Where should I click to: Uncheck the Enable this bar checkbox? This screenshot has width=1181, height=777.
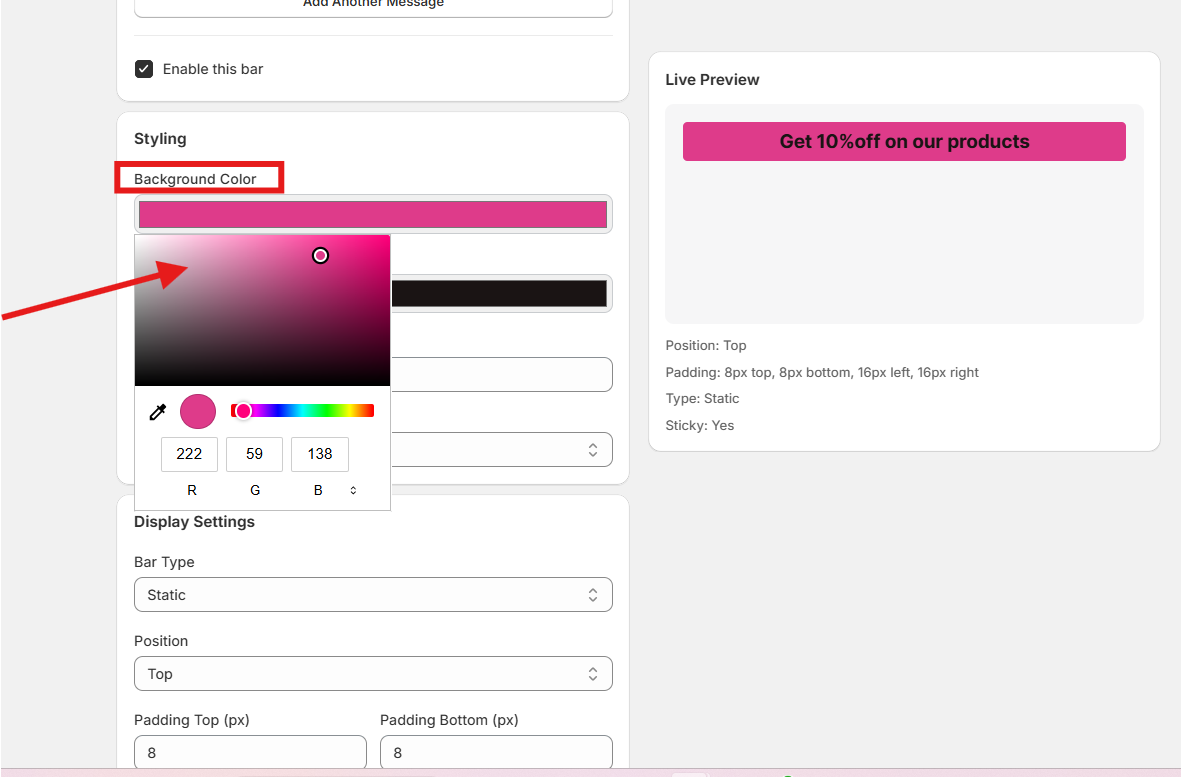(144, 69)
